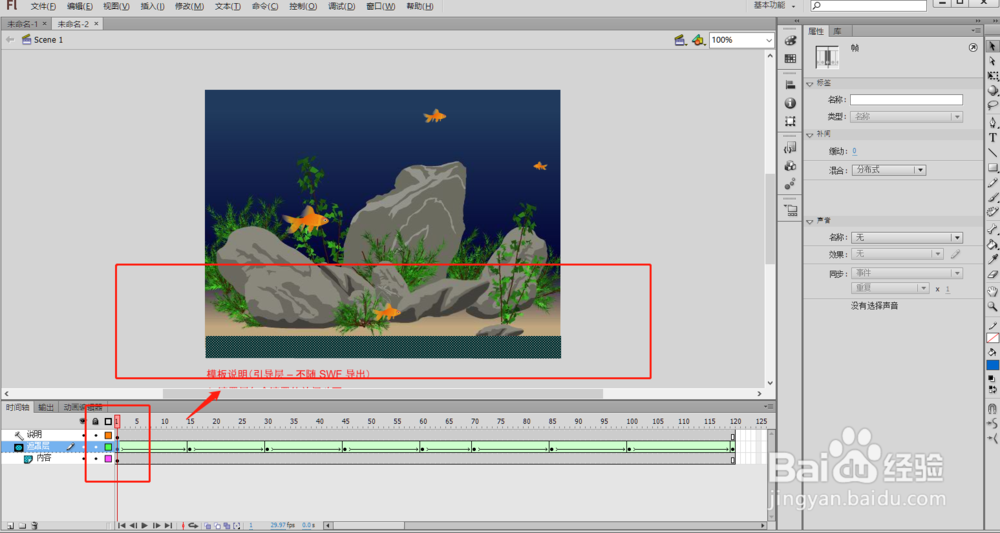Click the Delete layer trash icon
This screenshot has width=1000, height=533.
[34, 525]
